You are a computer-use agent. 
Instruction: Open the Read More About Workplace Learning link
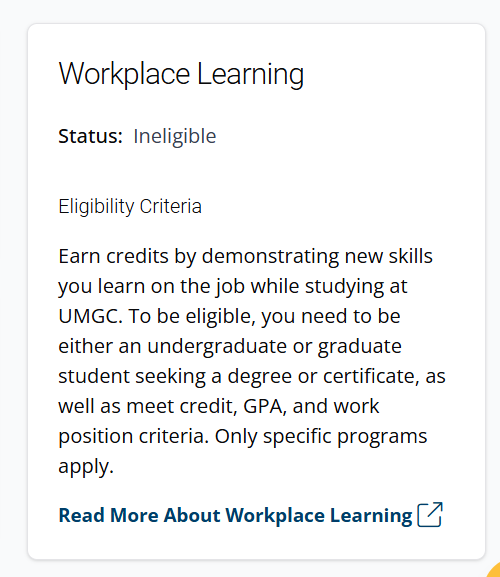(250, 515)
